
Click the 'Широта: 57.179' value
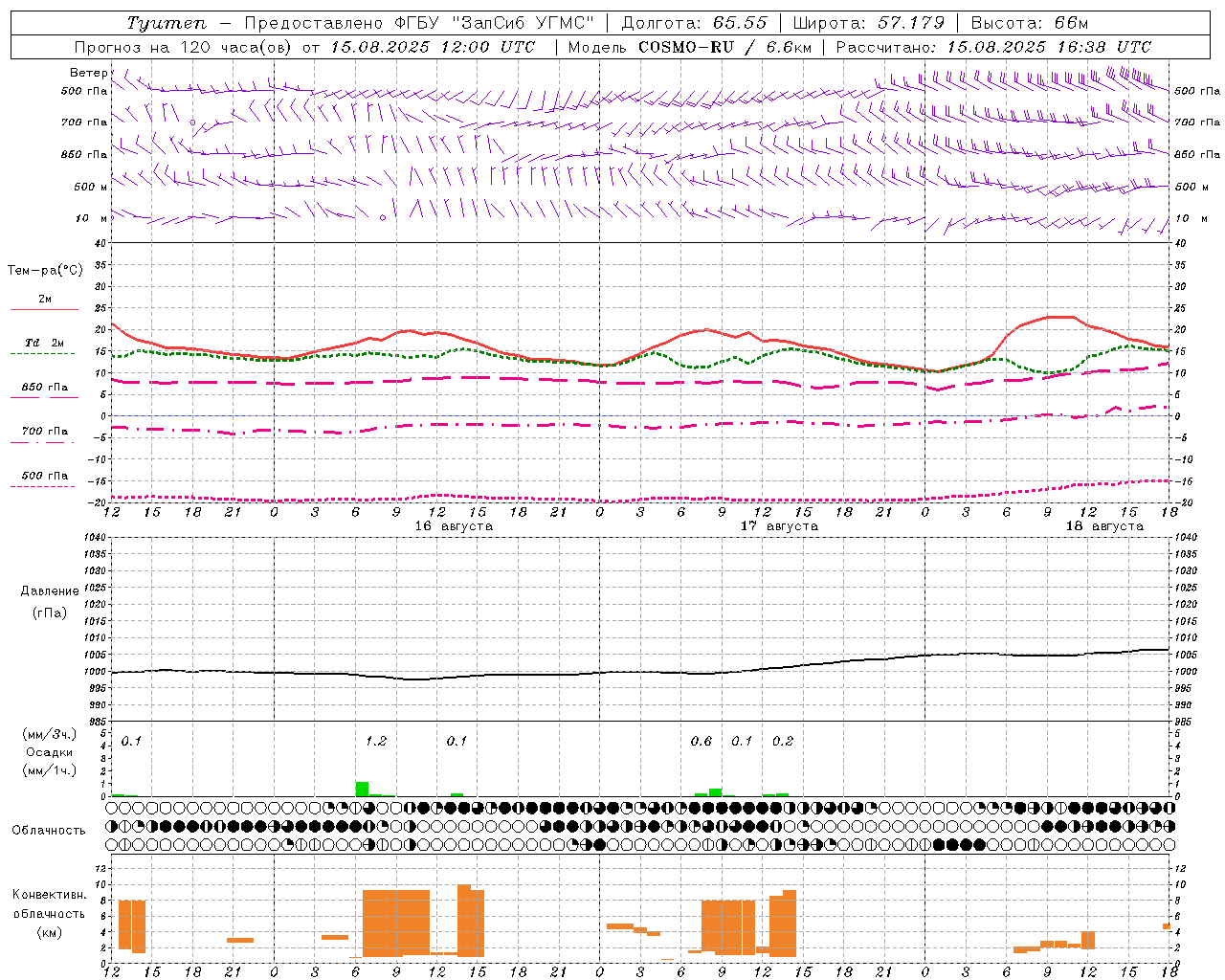868,23
